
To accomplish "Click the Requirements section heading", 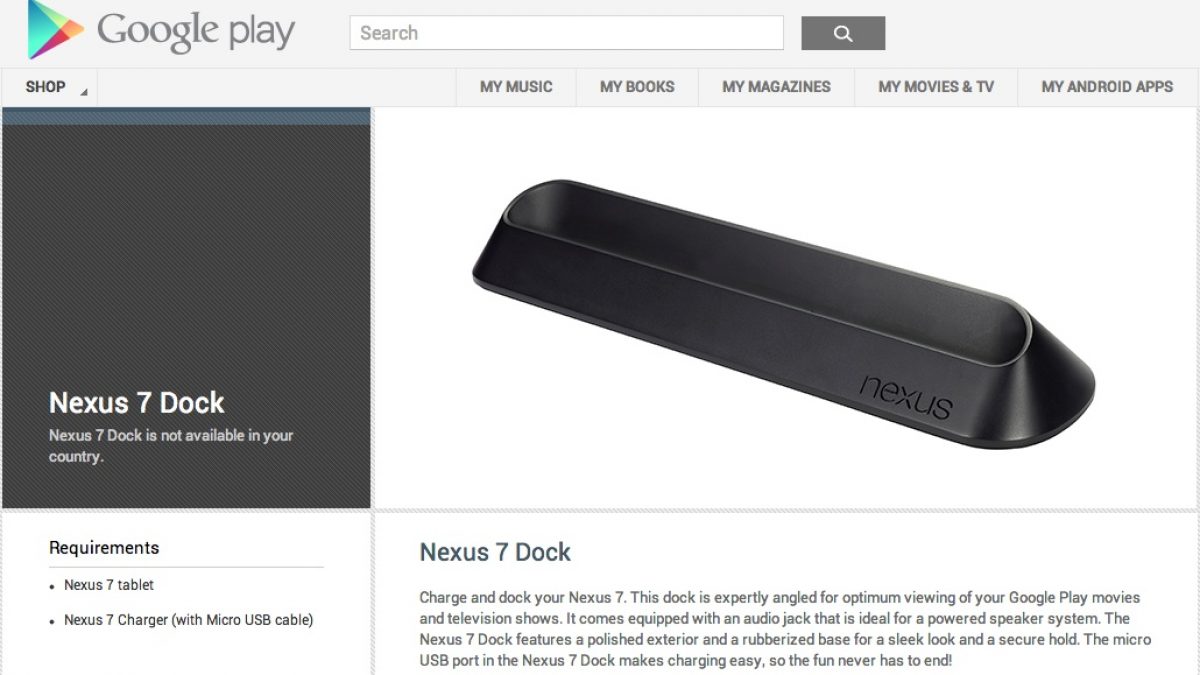I will [104, 548].
